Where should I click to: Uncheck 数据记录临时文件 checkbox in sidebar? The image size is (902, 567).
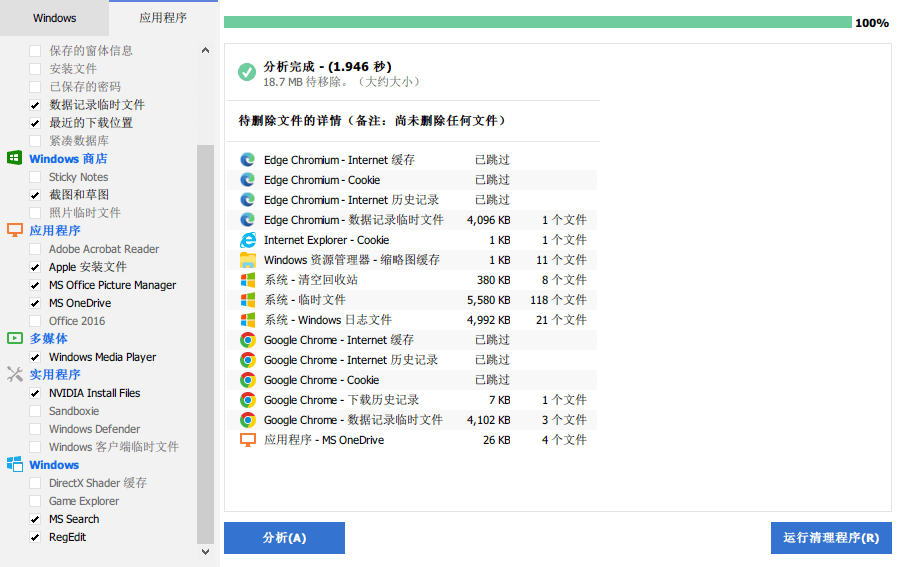point(35,105)
